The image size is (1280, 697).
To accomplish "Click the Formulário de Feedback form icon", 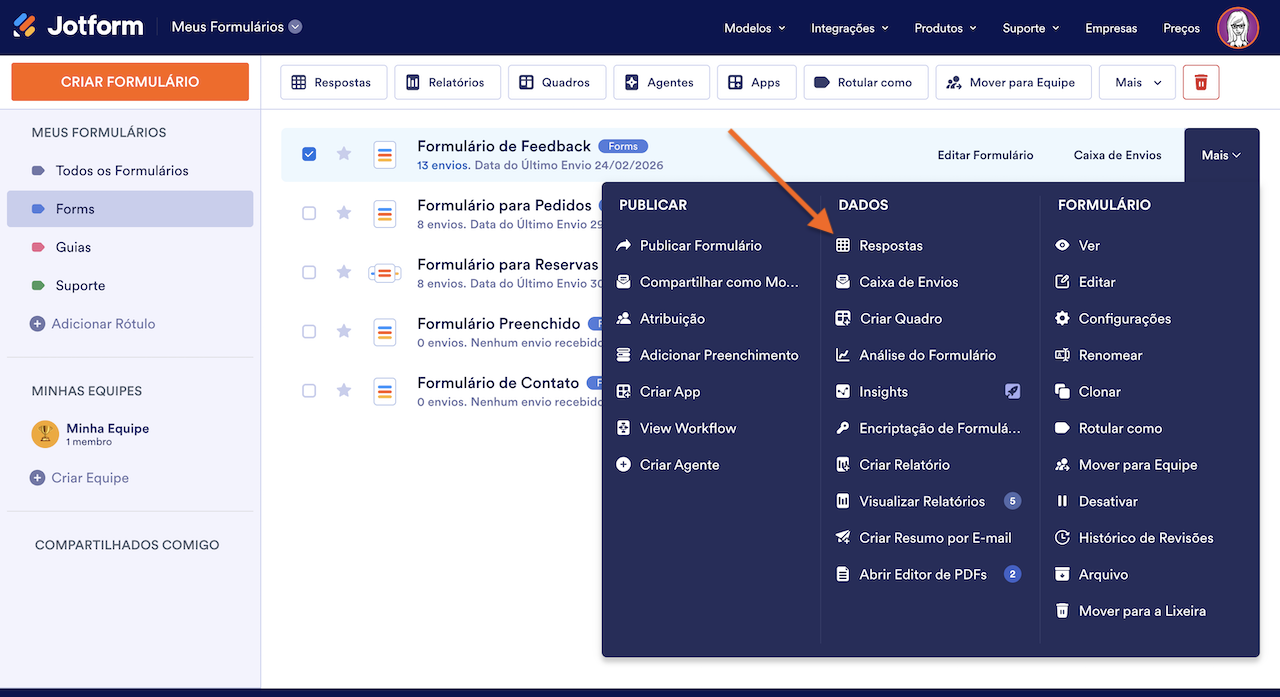I will [x=385, y=155].
